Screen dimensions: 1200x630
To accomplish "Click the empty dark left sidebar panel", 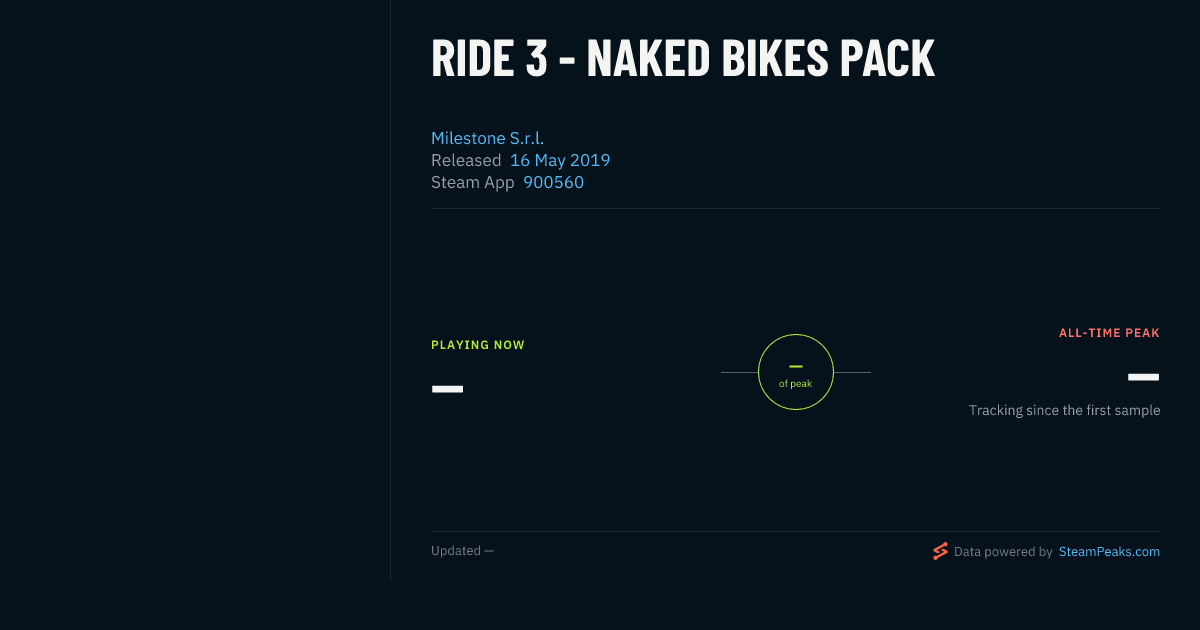I will (x=195, y=290).
